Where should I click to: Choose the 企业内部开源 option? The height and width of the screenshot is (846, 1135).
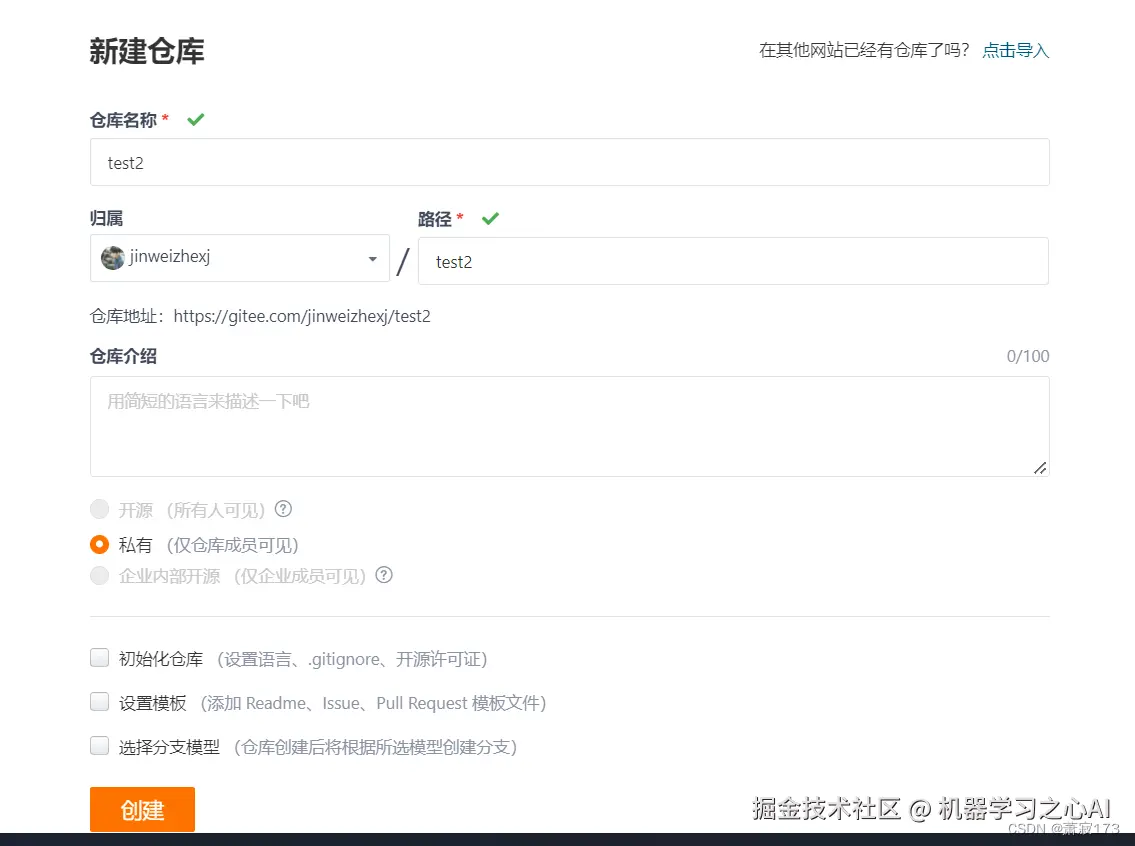pos(99,575)
